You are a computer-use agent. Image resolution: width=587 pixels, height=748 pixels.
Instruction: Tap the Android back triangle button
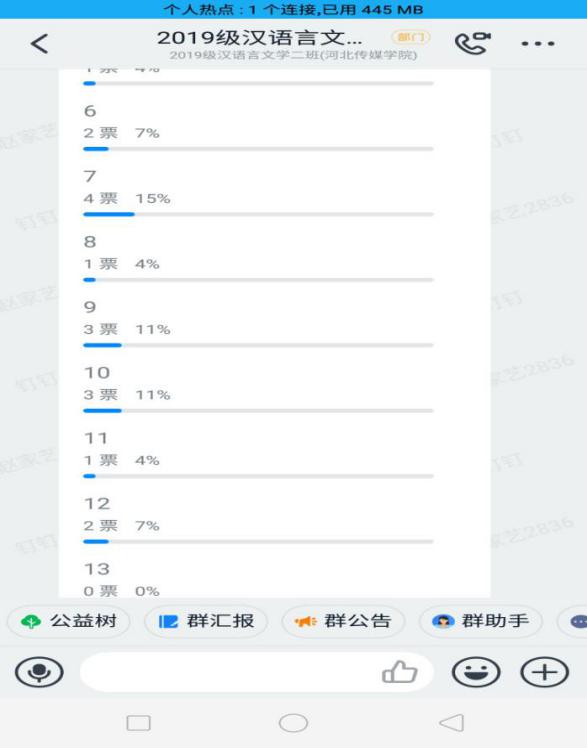click(452, 723)
